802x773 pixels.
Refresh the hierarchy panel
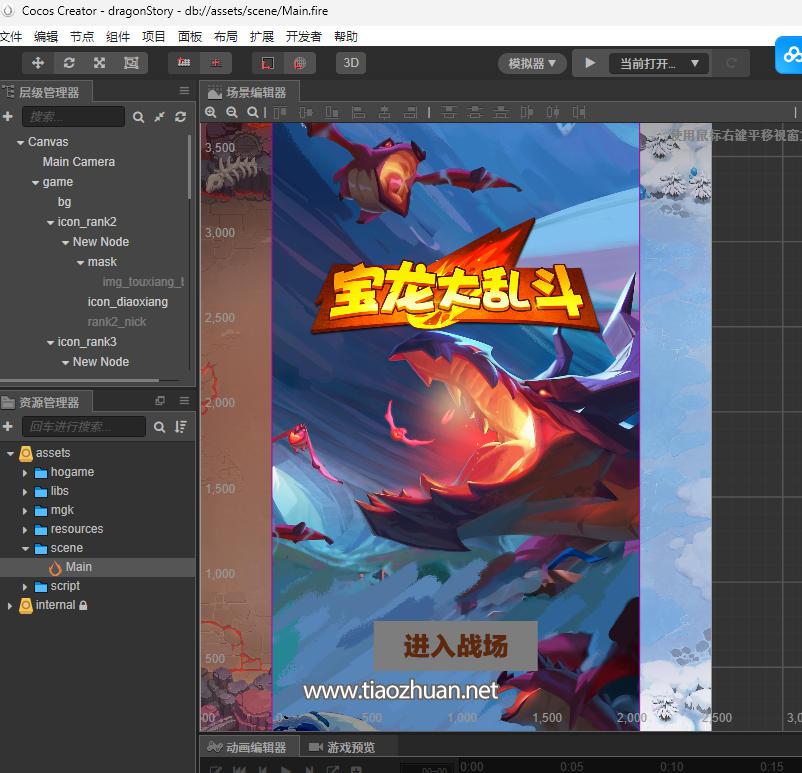point(180,117)
